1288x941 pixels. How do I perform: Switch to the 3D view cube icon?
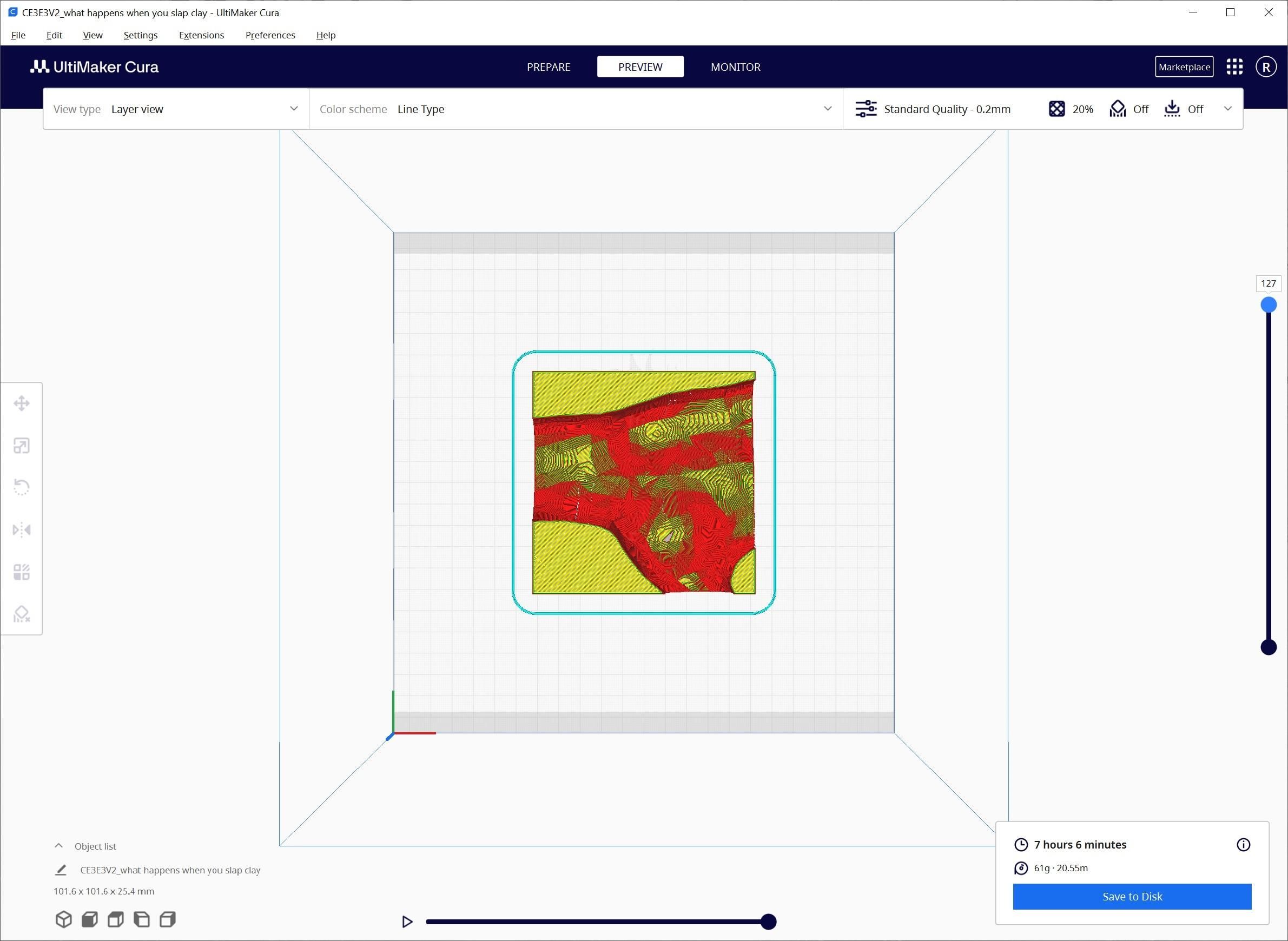tap(64, 919)
